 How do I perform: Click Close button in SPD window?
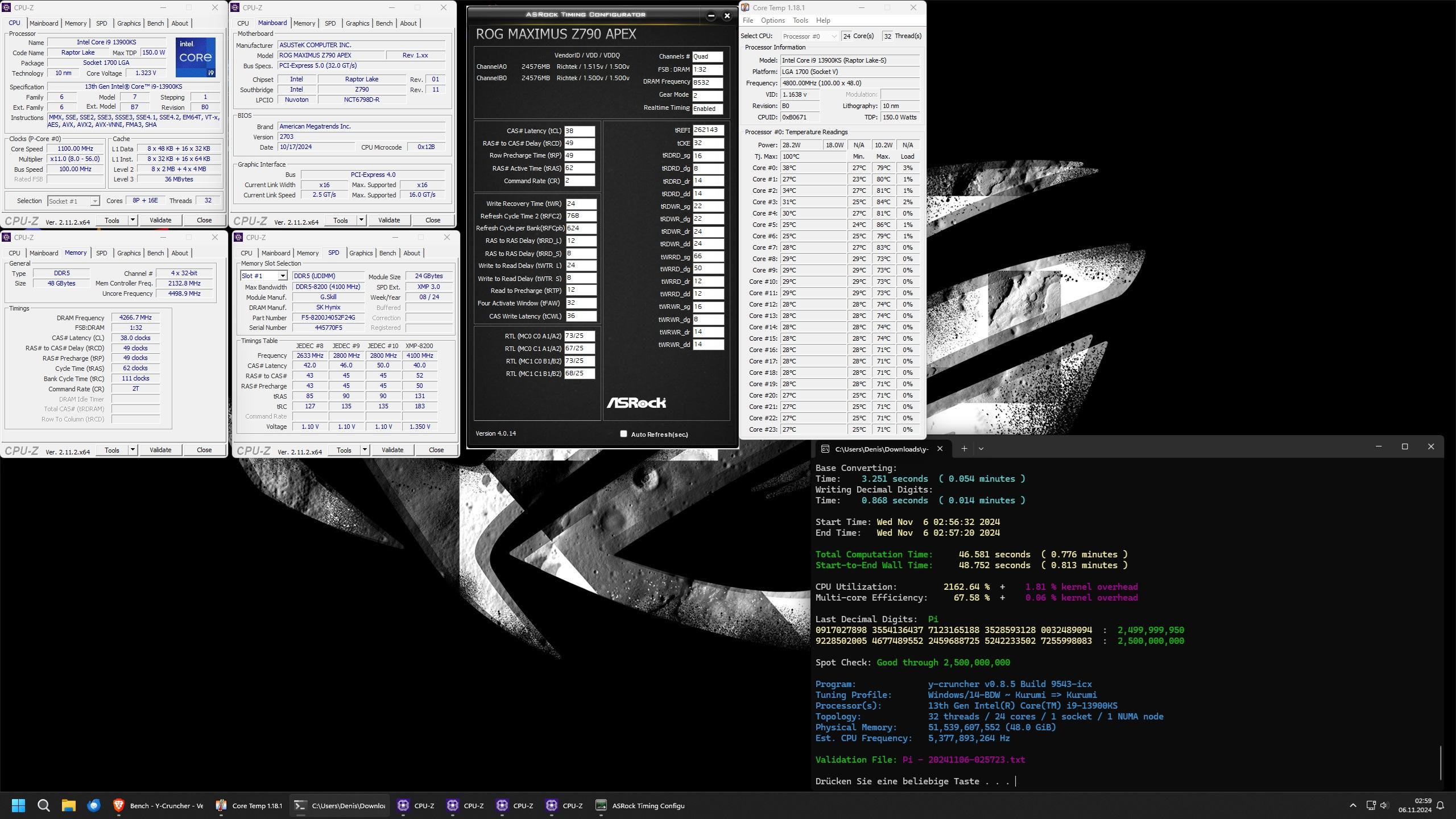point(436,450)
